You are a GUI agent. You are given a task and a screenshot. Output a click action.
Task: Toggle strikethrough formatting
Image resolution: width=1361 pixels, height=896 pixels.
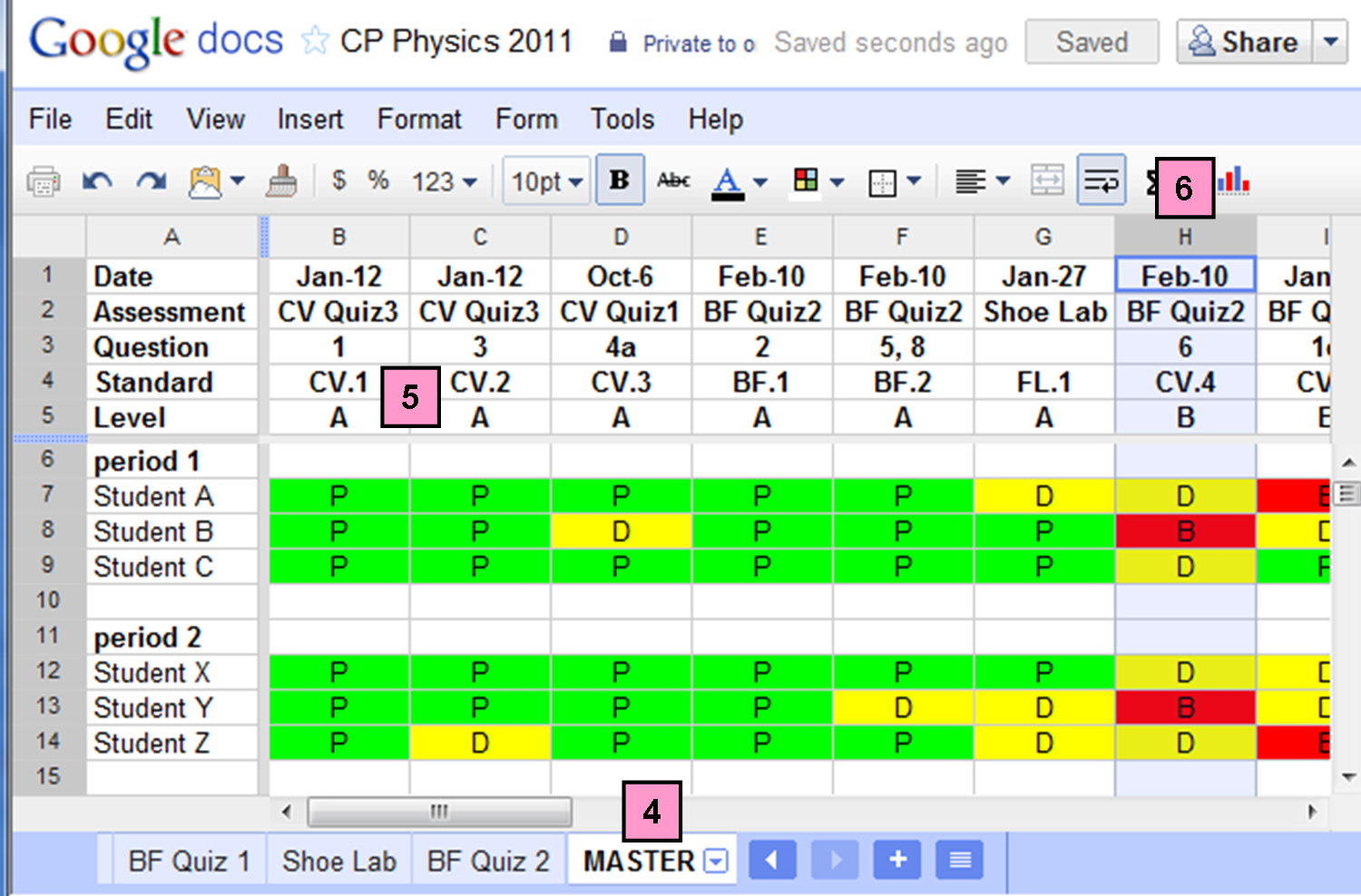click(x=673, y=180)
